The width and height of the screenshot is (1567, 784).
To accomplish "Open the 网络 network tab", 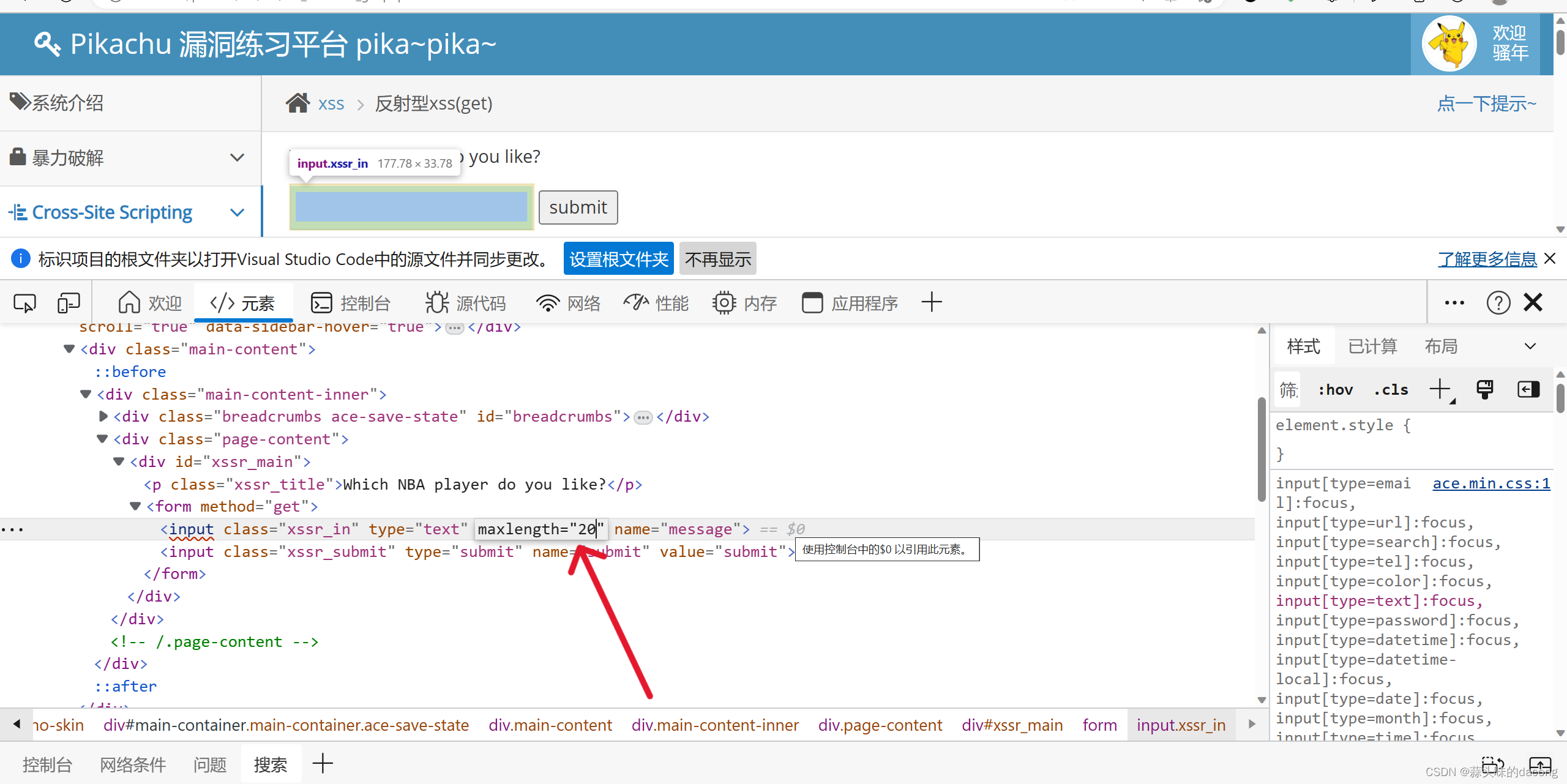I will pos(568,303).
